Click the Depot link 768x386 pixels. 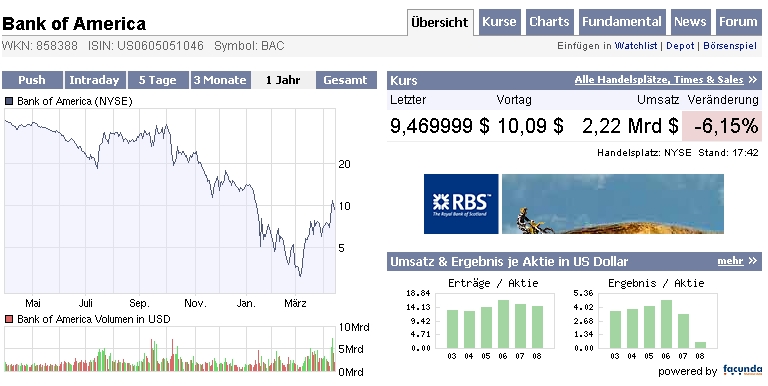[680, 46]
